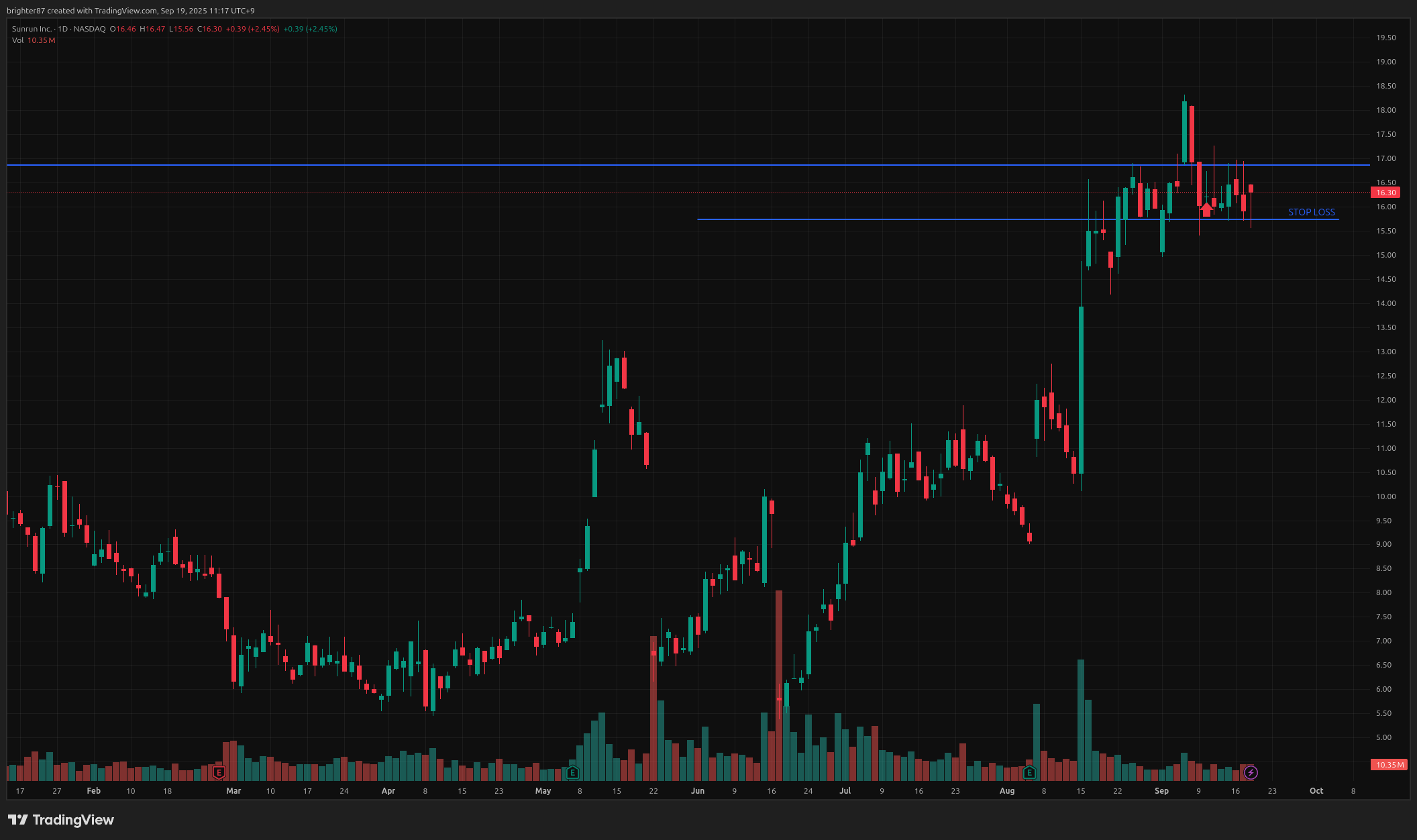1417x840 pixels.
Task: Click the Oct label on the date axis
Action: [x=1316, y=791]
